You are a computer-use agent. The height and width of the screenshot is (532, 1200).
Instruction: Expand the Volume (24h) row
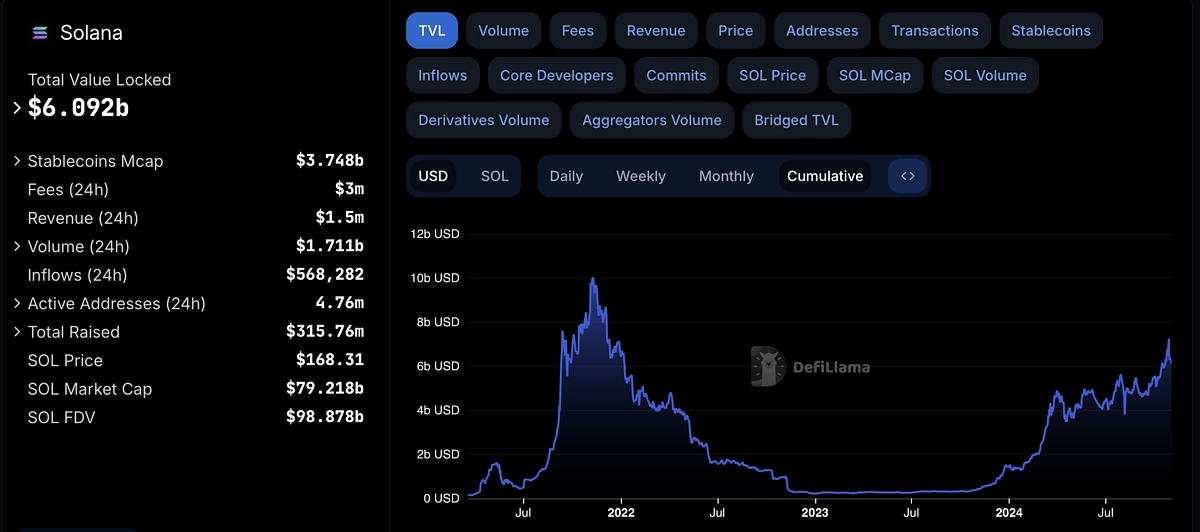click(x=17, y=246)
